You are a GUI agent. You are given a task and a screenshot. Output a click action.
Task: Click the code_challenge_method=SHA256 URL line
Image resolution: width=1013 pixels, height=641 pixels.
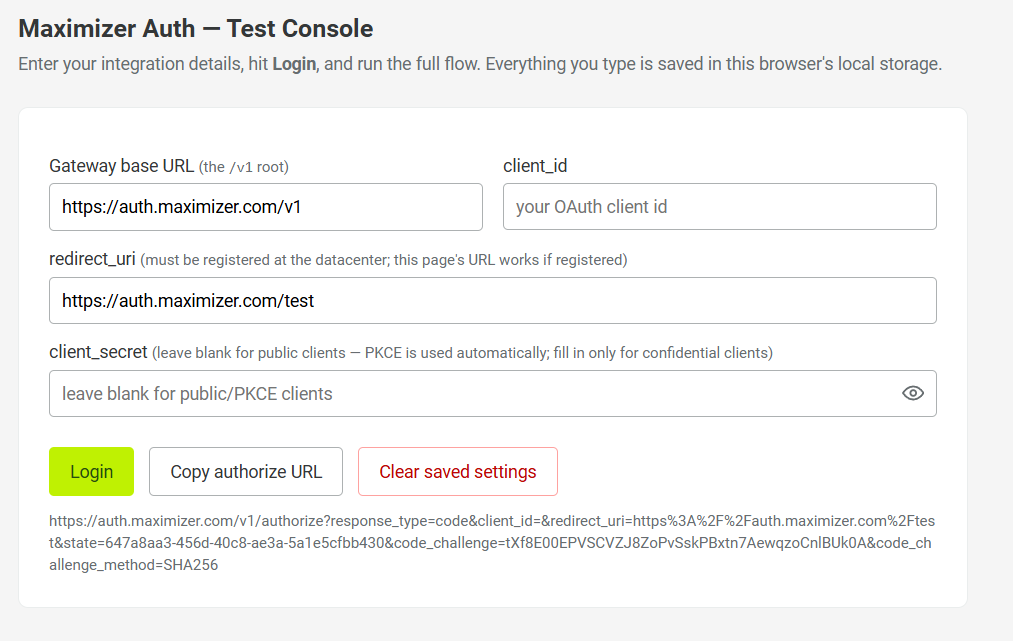coord(134,565)
